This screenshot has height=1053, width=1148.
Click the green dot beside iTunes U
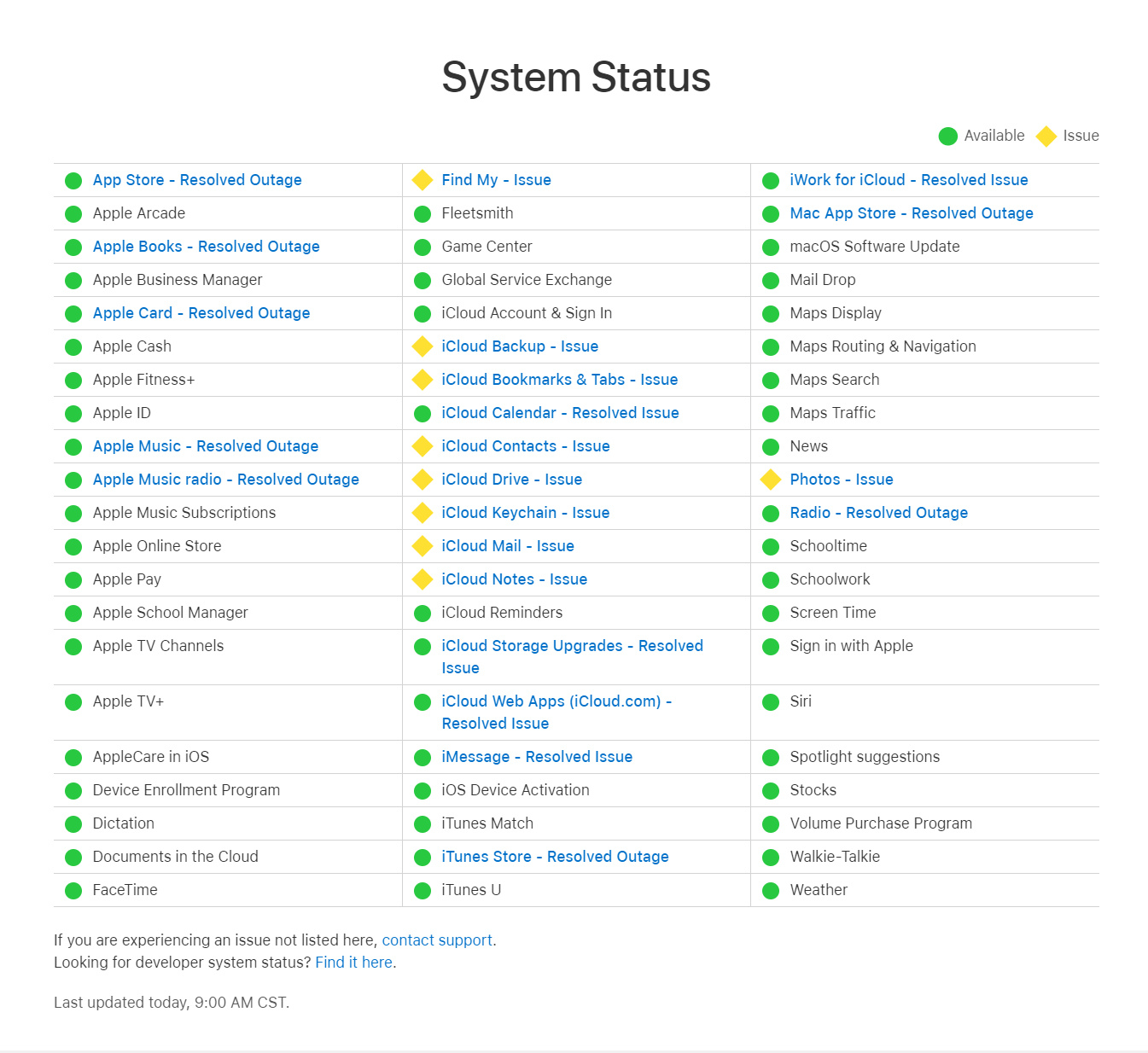422,891
